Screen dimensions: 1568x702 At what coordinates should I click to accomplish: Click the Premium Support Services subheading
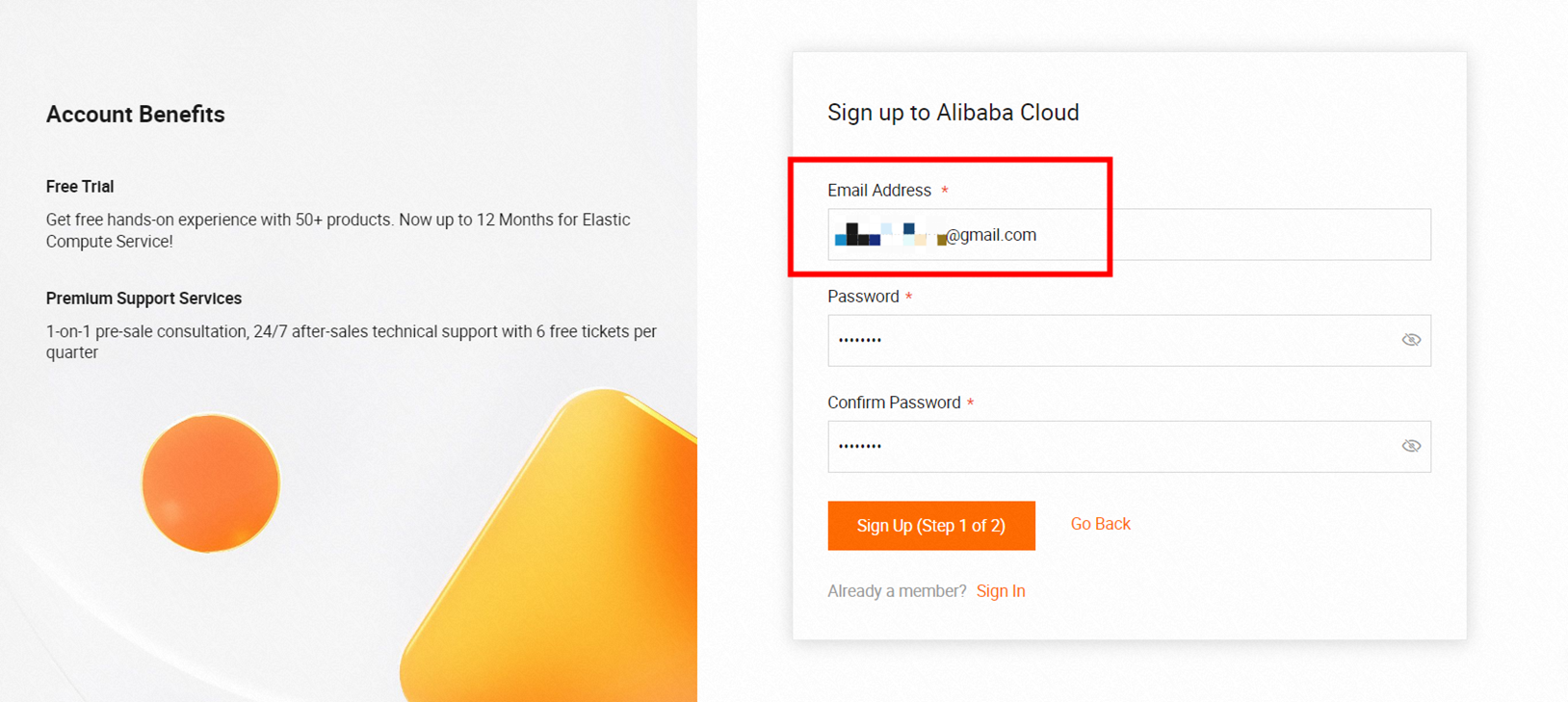pyautogui.click(x=144, y=299)
